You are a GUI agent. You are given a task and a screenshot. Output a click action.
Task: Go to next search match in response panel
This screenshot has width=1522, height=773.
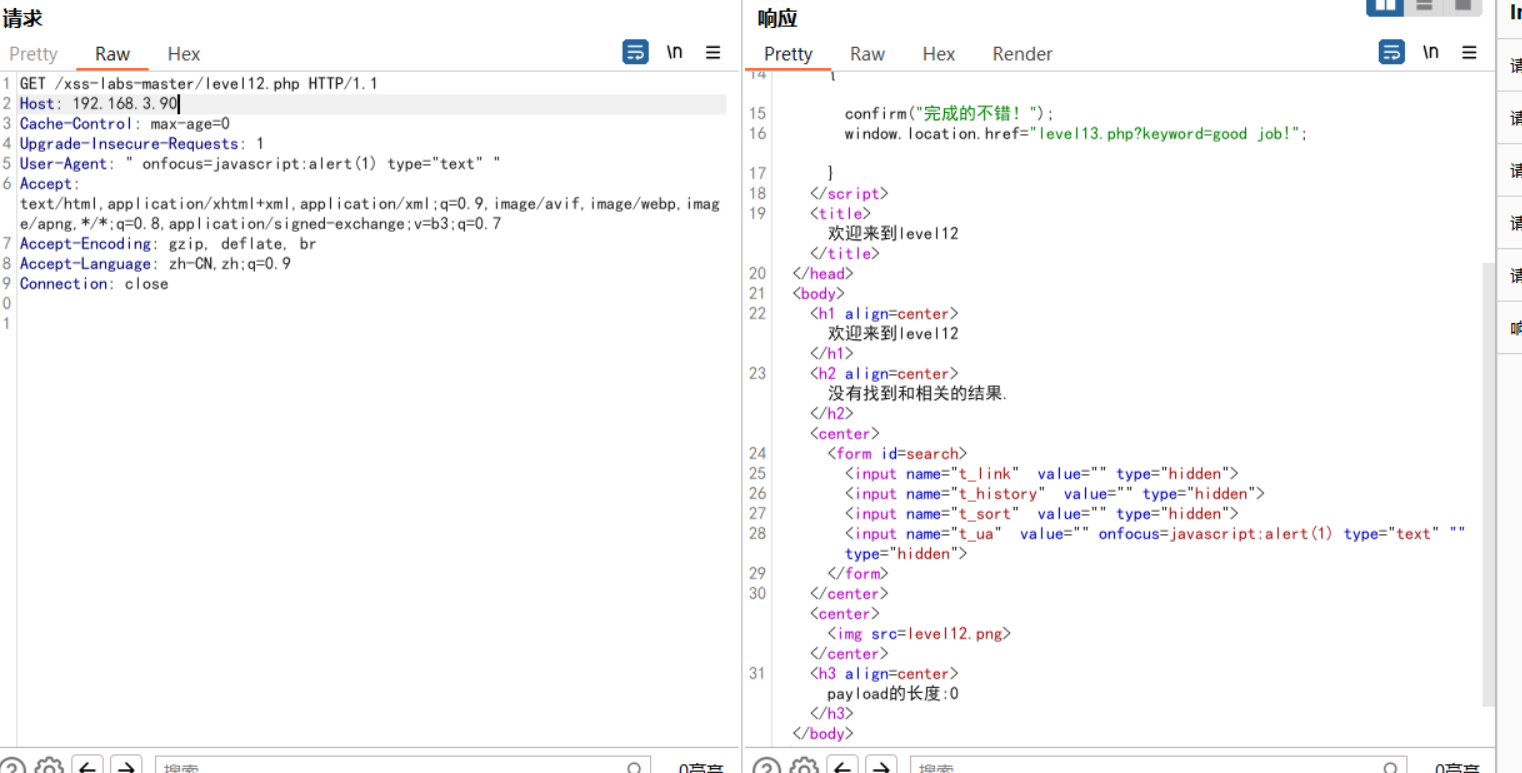[882, 766]
